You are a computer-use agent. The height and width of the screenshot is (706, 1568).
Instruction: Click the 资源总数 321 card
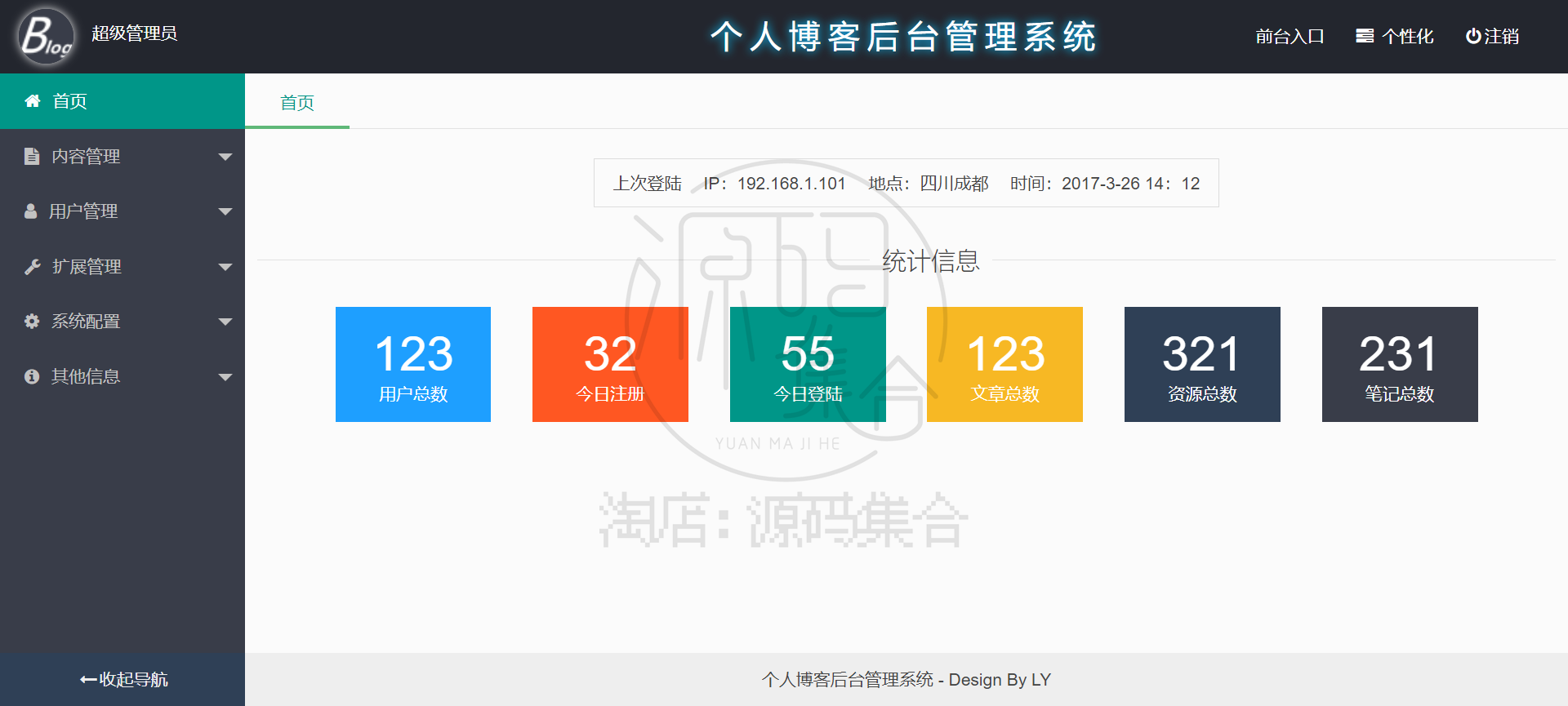1202,364
